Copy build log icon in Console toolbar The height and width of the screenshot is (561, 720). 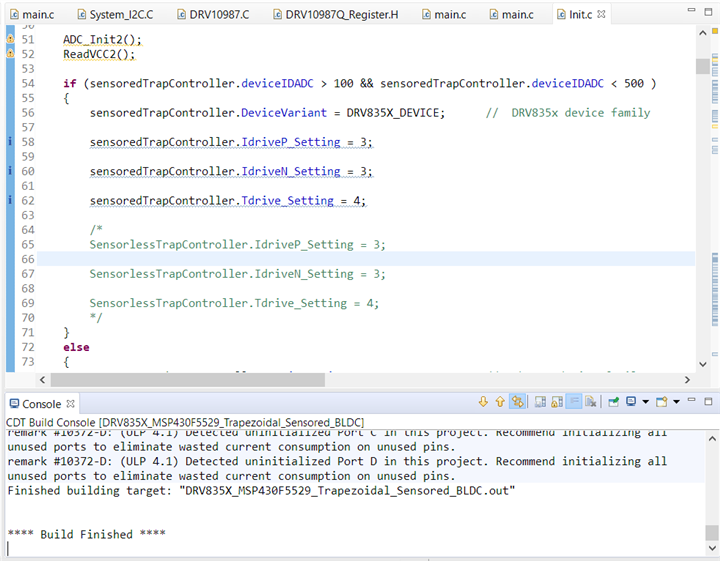540,402
